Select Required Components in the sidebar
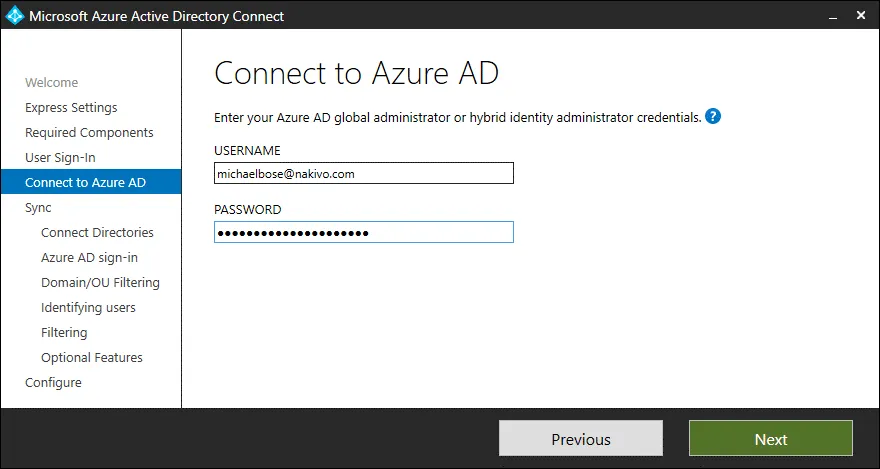880x469 pixels. (x=89, y=133)
